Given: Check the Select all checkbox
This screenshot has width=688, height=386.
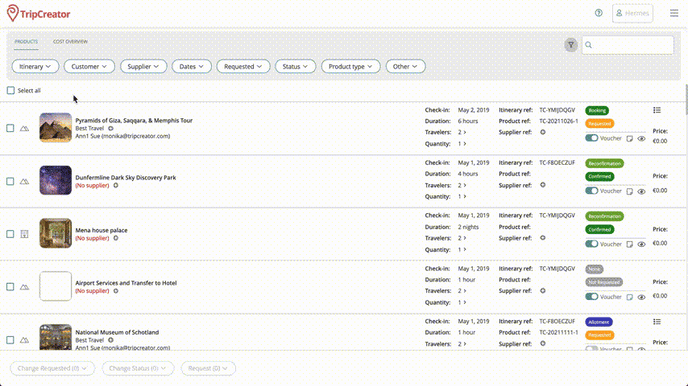Looking at the screenshot, I should coord(11,90).
